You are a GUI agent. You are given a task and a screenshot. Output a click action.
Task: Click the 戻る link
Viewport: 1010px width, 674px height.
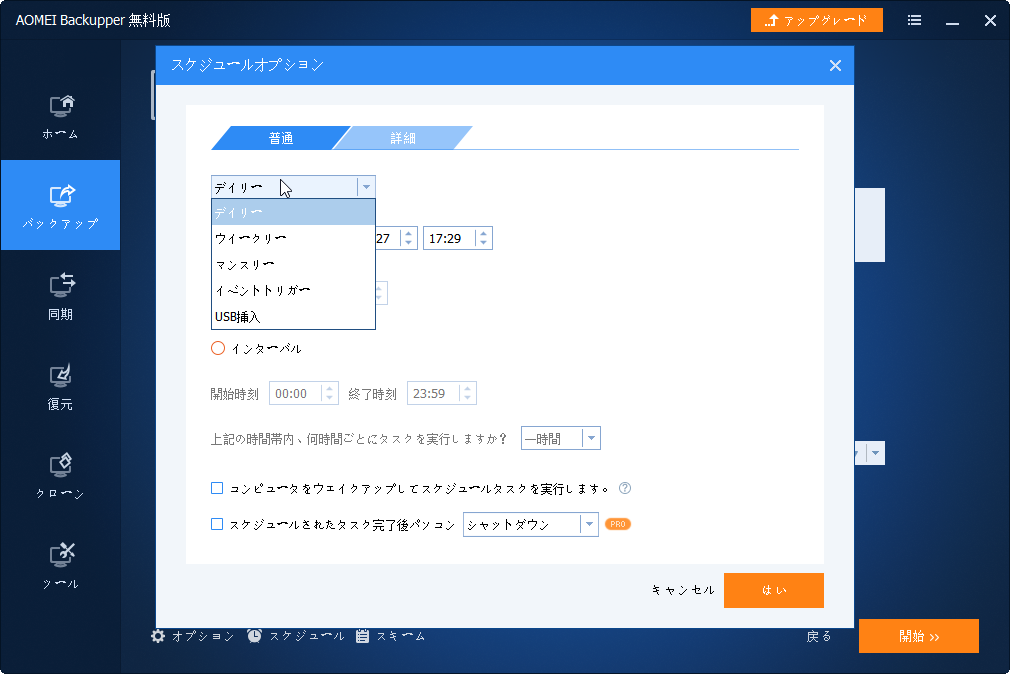819,637
